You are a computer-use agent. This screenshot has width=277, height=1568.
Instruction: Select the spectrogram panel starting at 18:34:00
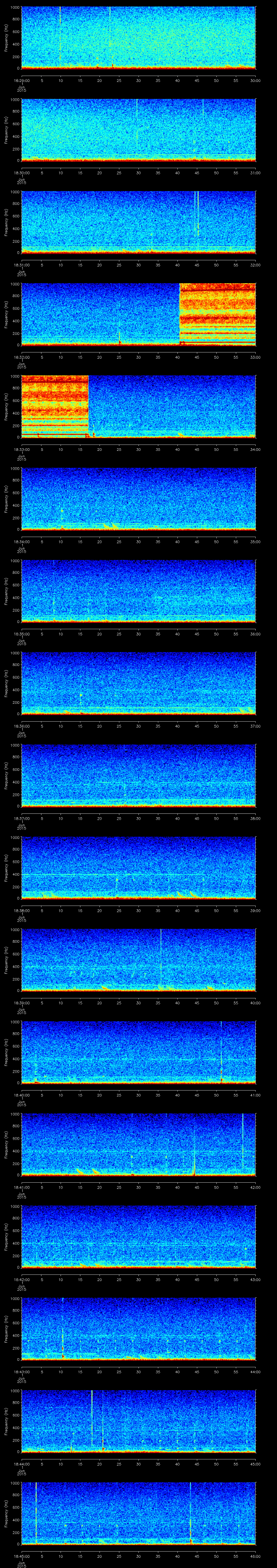click(x=138, y=499)
